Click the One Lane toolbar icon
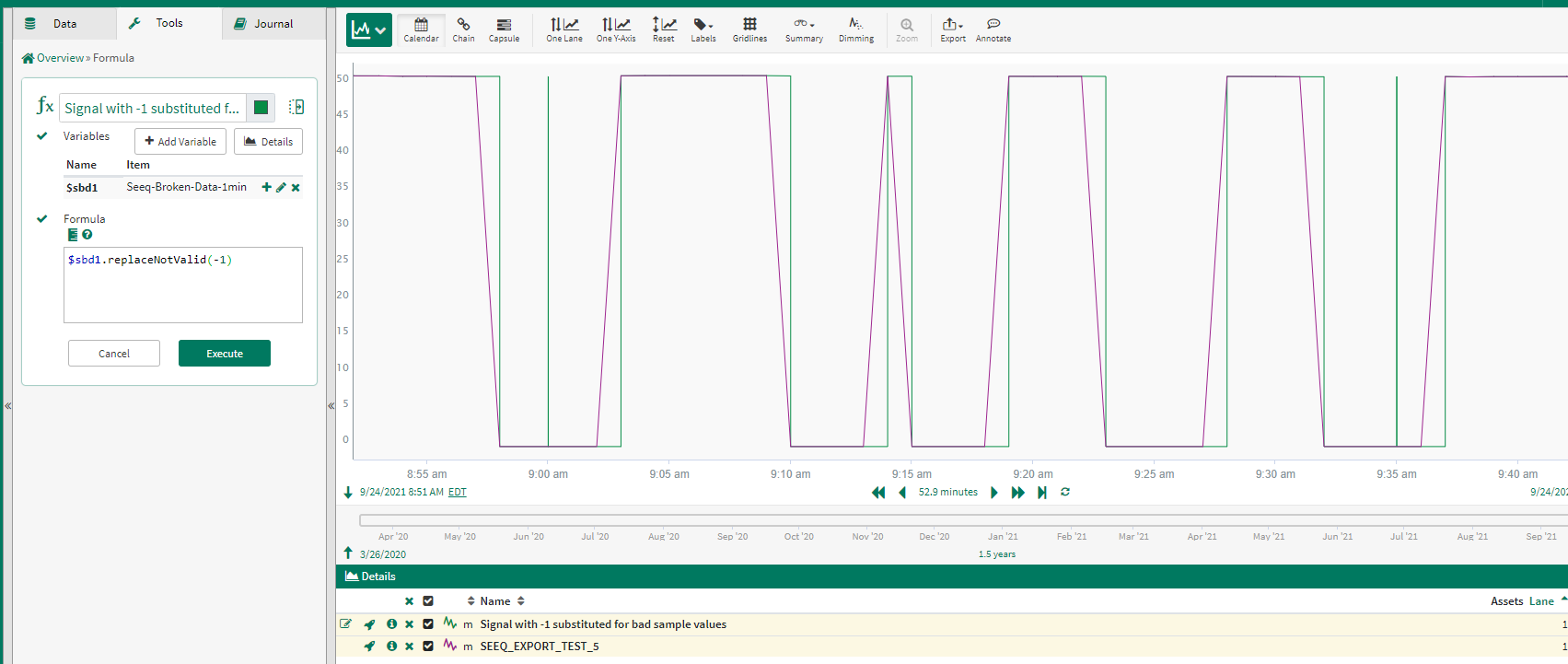Viewport: 1568px width, 664px height. (563, 29)
